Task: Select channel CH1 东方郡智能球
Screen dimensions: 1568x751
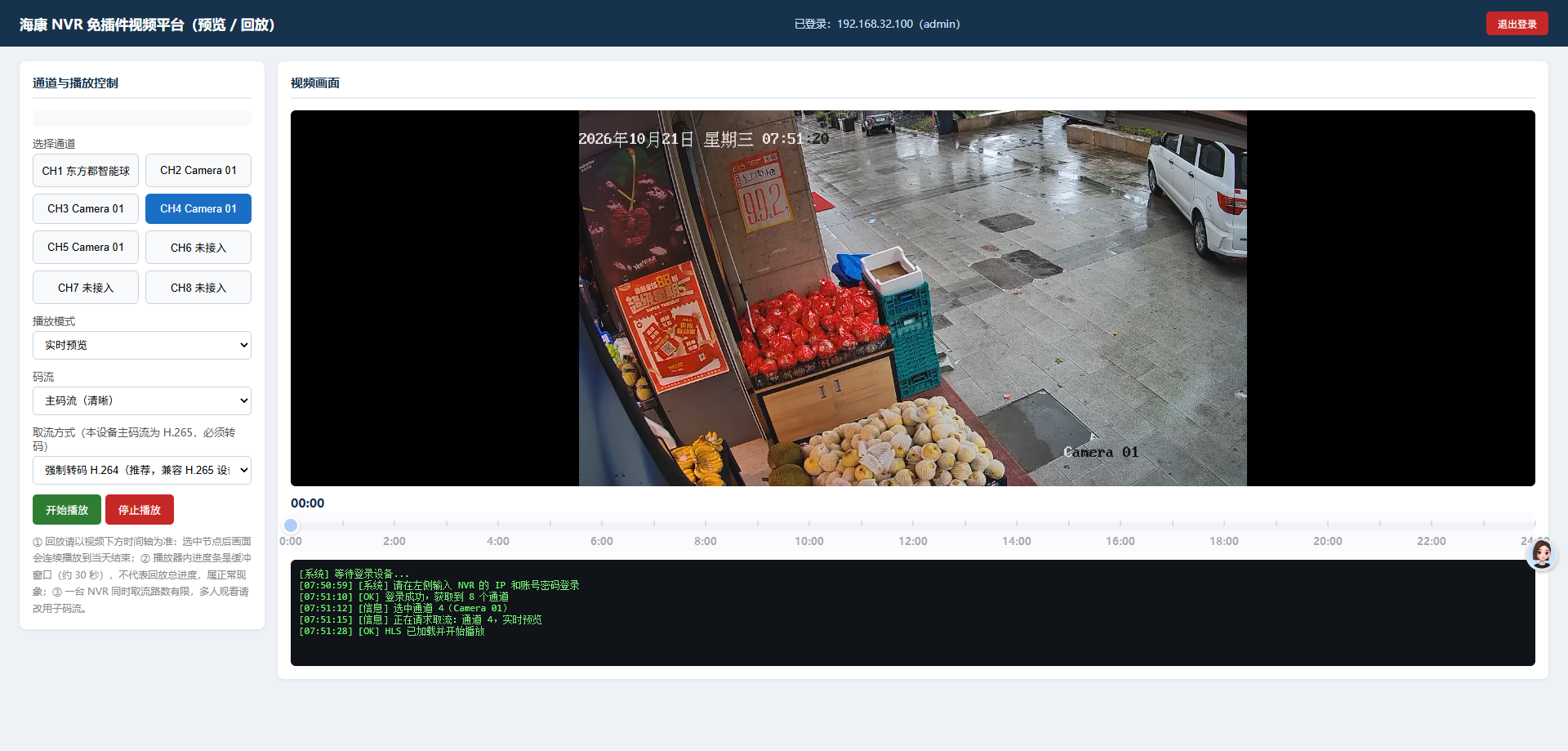Action: click(x=86, y=171)
